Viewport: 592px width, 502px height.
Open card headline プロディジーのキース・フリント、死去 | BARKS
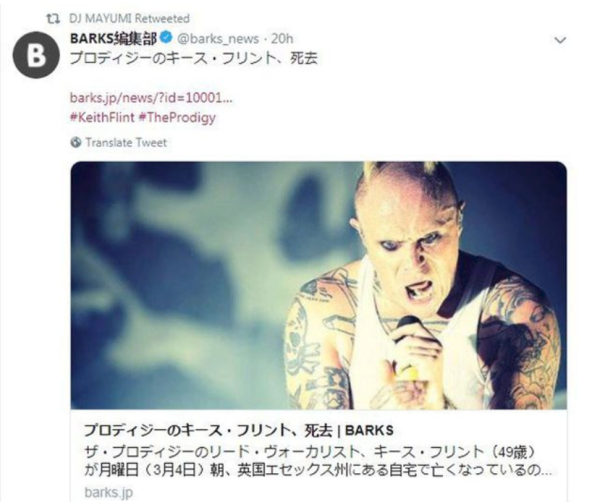(x=239, y=430)
